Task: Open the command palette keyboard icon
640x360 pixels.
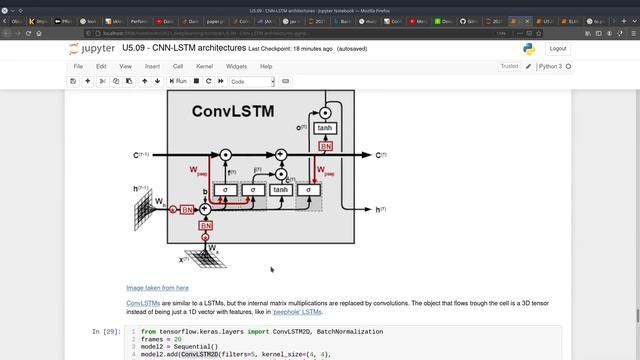Action: tap(285, 81)
